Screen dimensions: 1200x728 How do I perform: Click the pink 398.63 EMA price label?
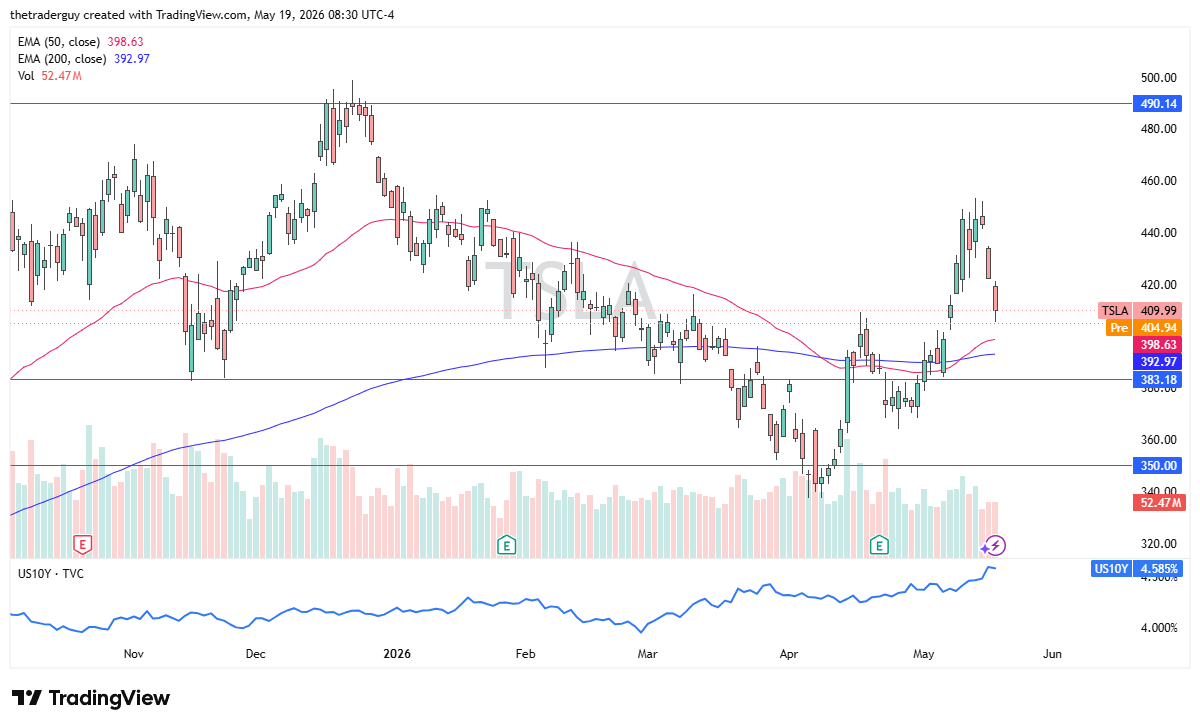pyautogui.click(x=1158, y=344)
